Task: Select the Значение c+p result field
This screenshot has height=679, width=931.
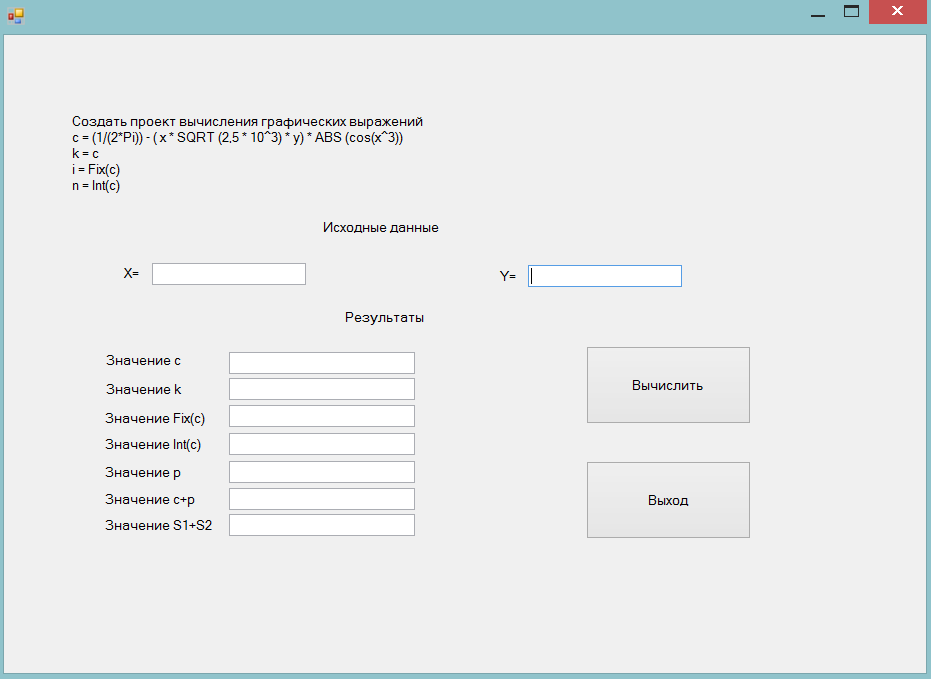Action: [x=322, y=499]
